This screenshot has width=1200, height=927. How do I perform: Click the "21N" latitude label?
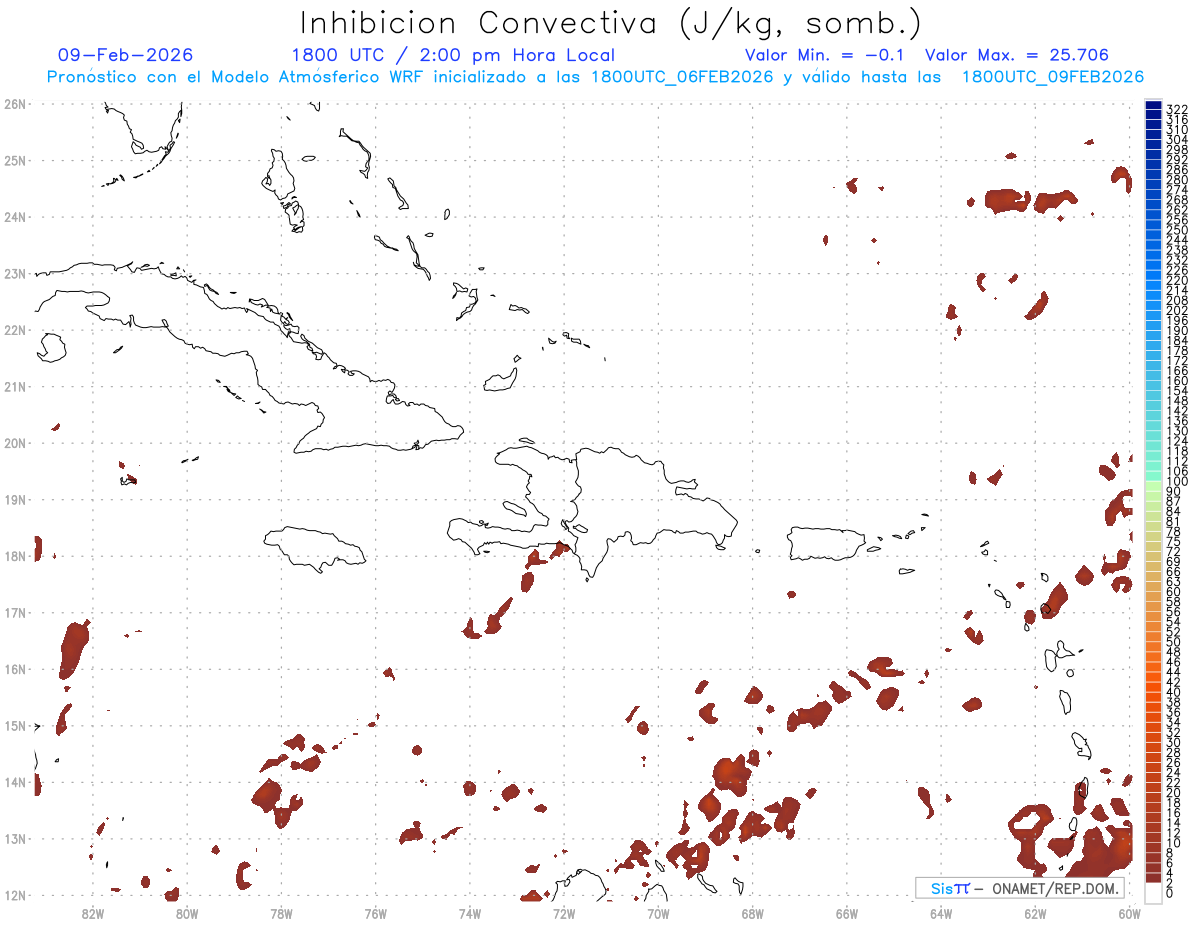point(15,386)
